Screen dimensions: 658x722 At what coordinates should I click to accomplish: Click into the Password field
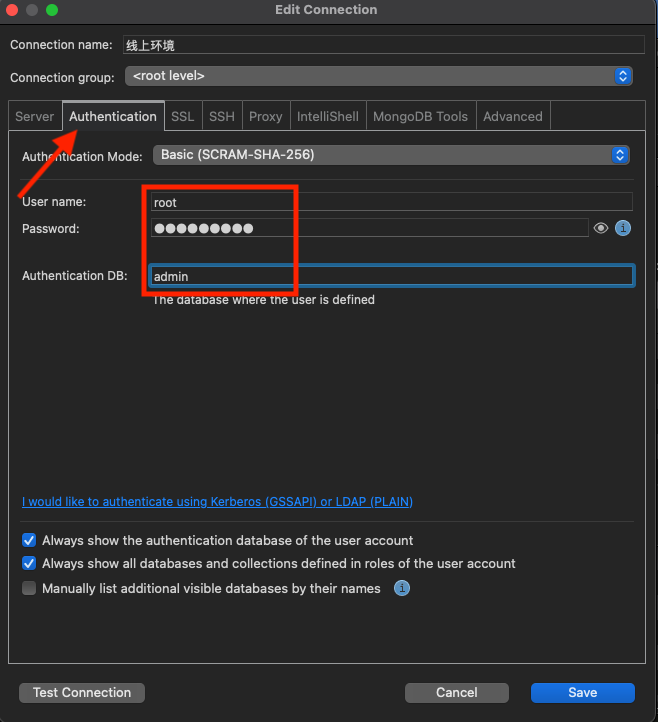click(x=370, y=228)
